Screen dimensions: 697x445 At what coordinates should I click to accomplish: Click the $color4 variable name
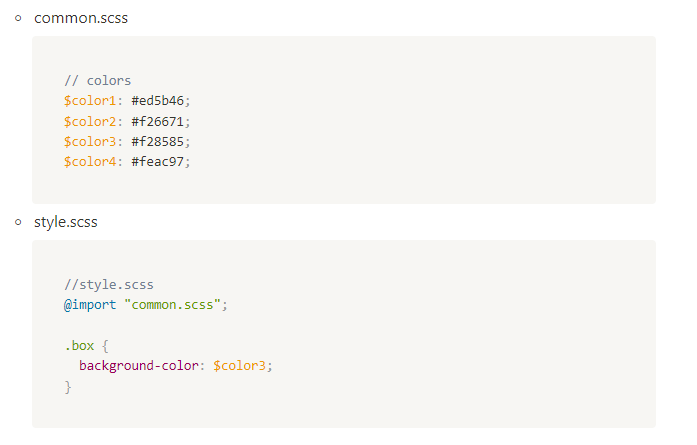pyautogui.click(x=90, y=161)
